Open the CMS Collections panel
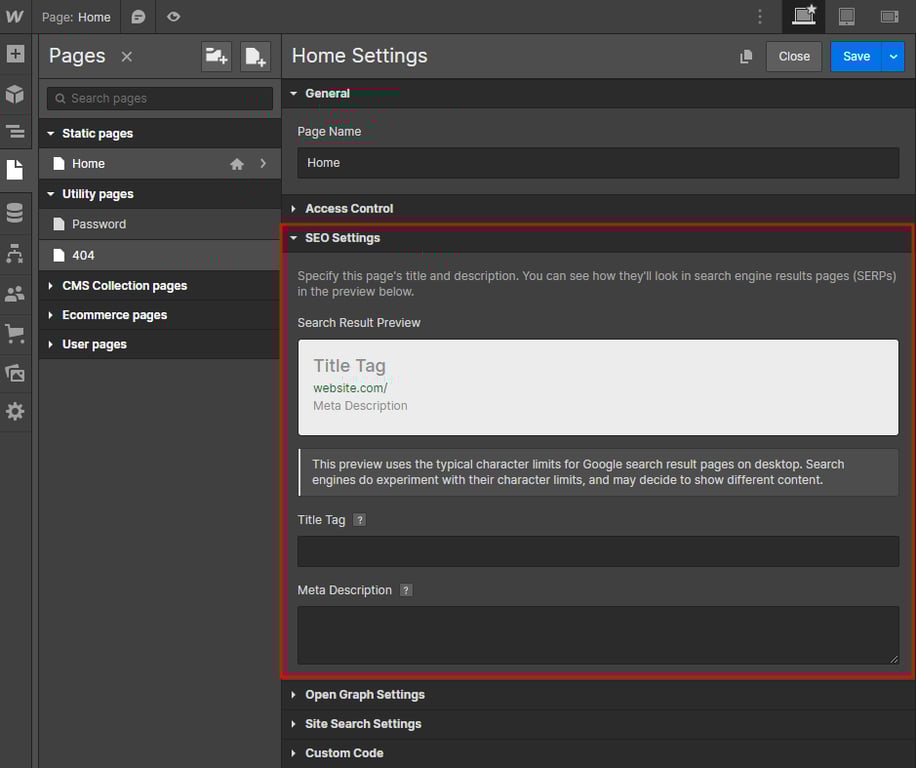 pyautogui.click(x=15, y=212)
